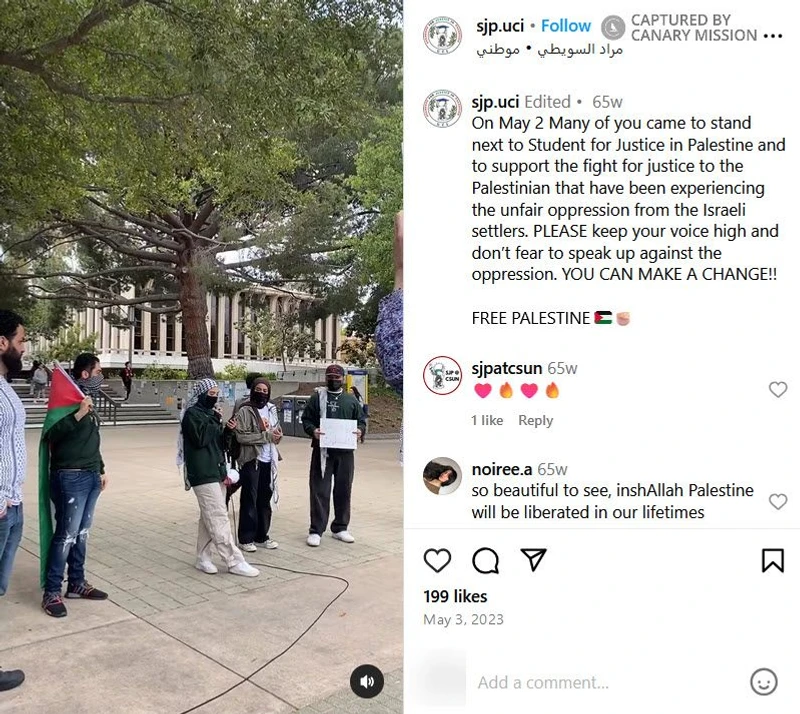Toggle video sound with speaker button
The height and width of the screenshot is (714, 800).
(x=367, y=681)
